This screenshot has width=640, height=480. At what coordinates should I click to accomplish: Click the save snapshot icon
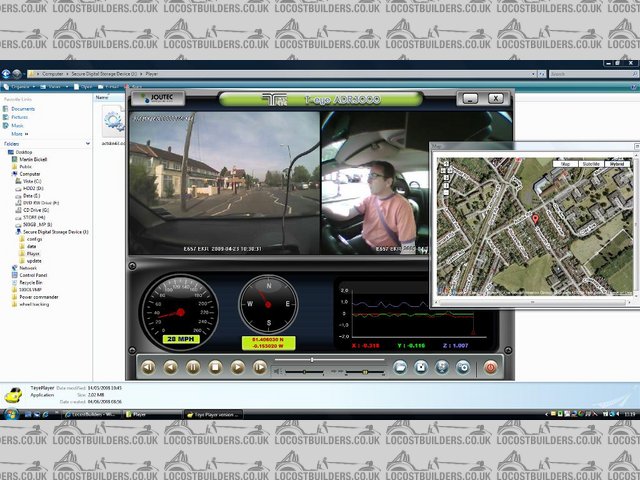tap(422, 367)
